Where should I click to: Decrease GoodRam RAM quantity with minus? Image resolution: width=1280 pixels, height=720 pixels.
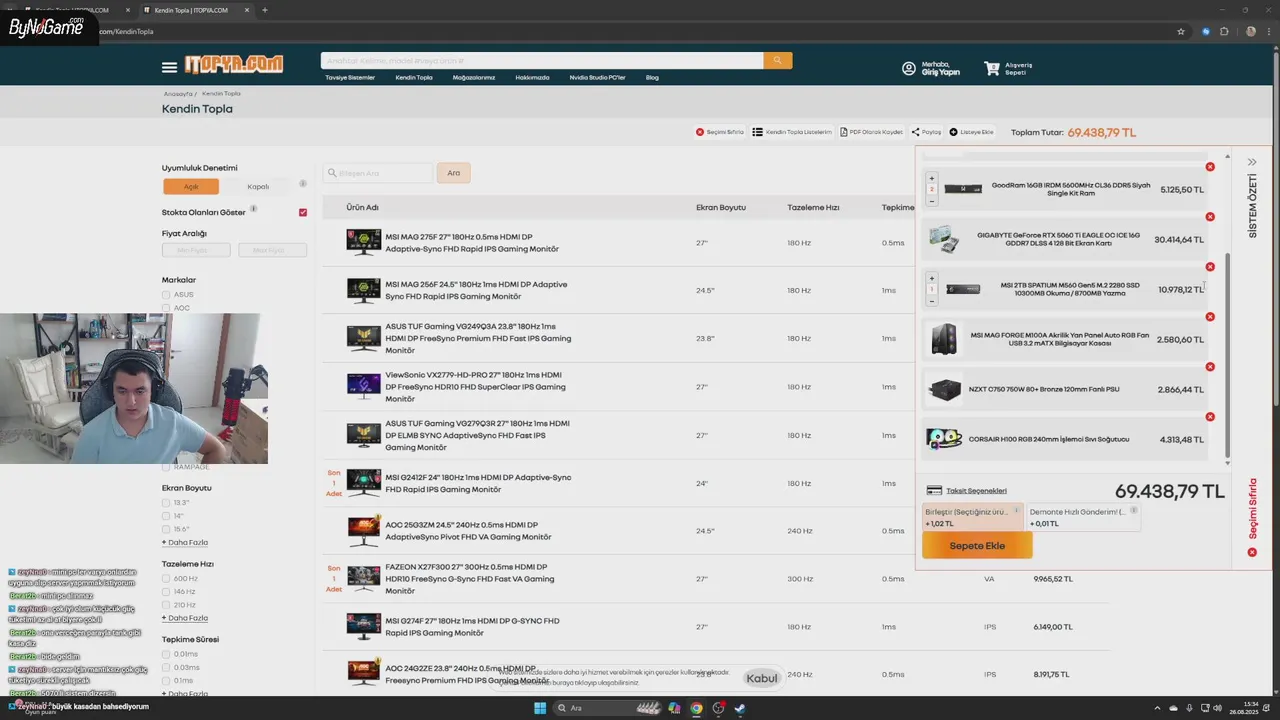932,201
